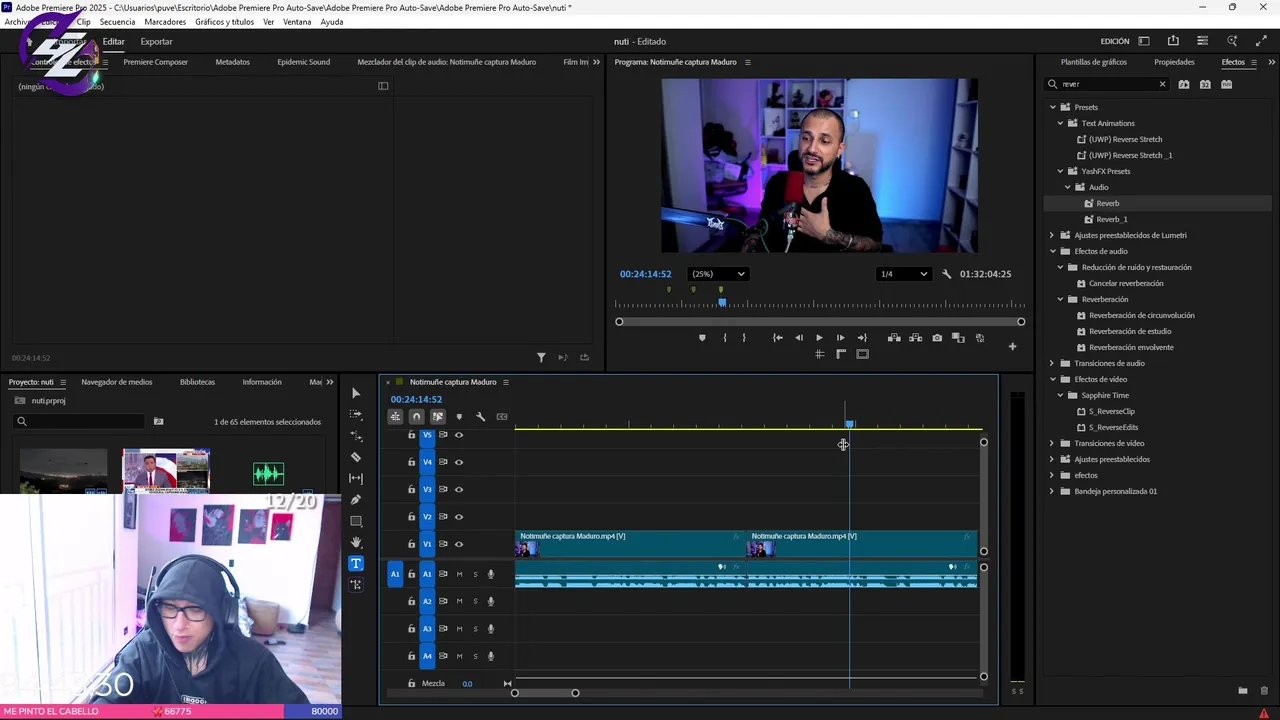Click Extract button in Program monitor
Image resolution: width=1280 pixels, height=720 pixels.
[916, 338]
